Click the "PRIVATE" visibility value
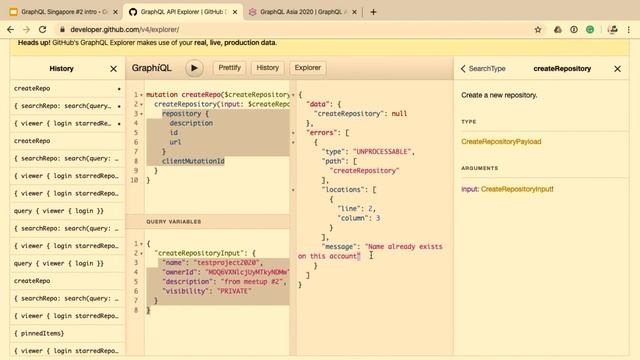Viewport: 640px width, 360px height. (x=234, y=291)
